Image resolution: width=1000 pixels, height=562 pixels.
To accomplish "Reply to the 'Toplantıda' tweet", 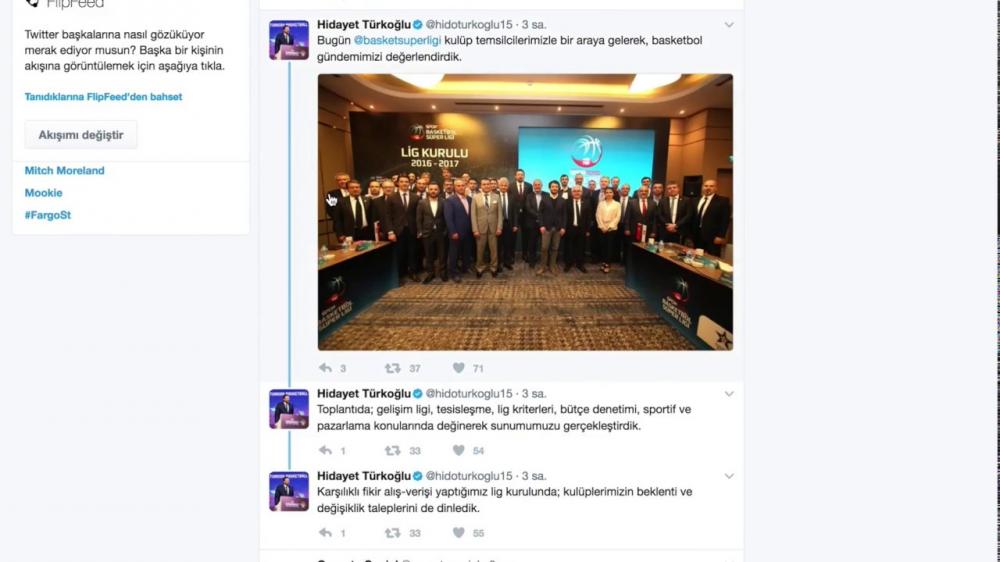I will 325,450.
